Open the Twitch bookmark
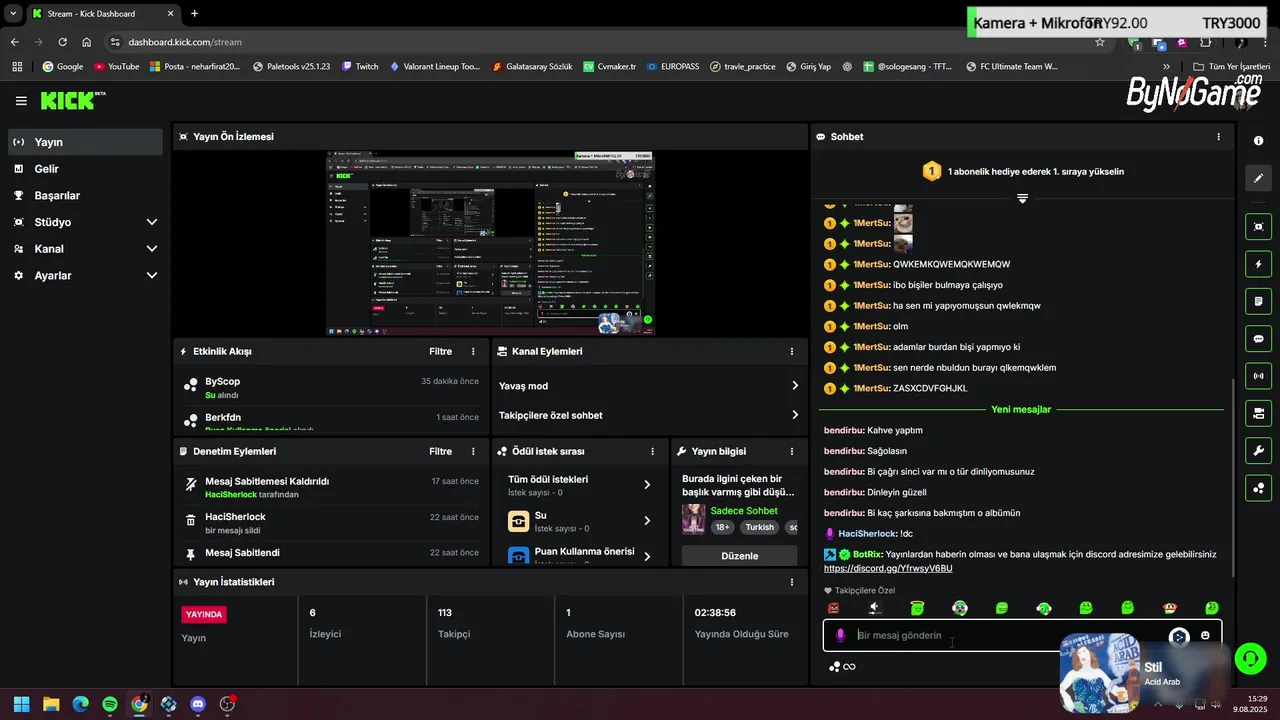The height and width of the screenshot is (720, 1280). coord(360,67)
